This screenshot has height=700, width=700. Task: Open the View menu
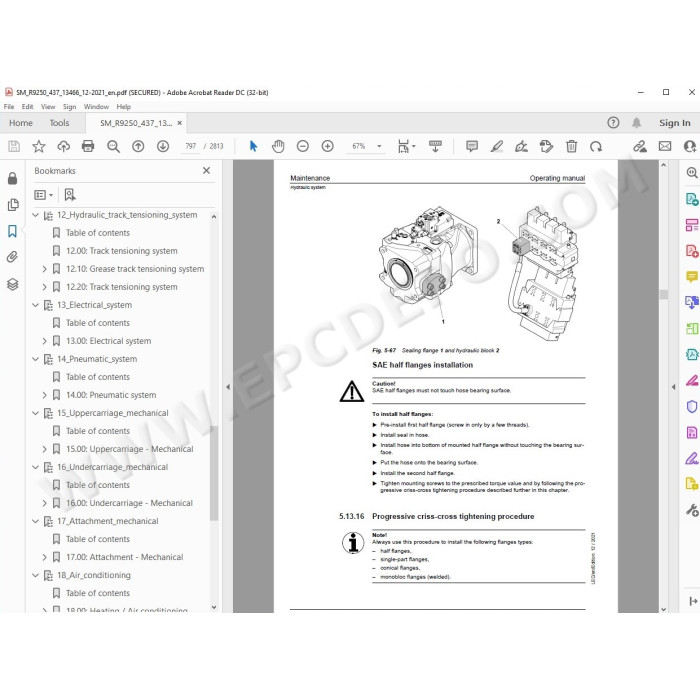point(48,107)
